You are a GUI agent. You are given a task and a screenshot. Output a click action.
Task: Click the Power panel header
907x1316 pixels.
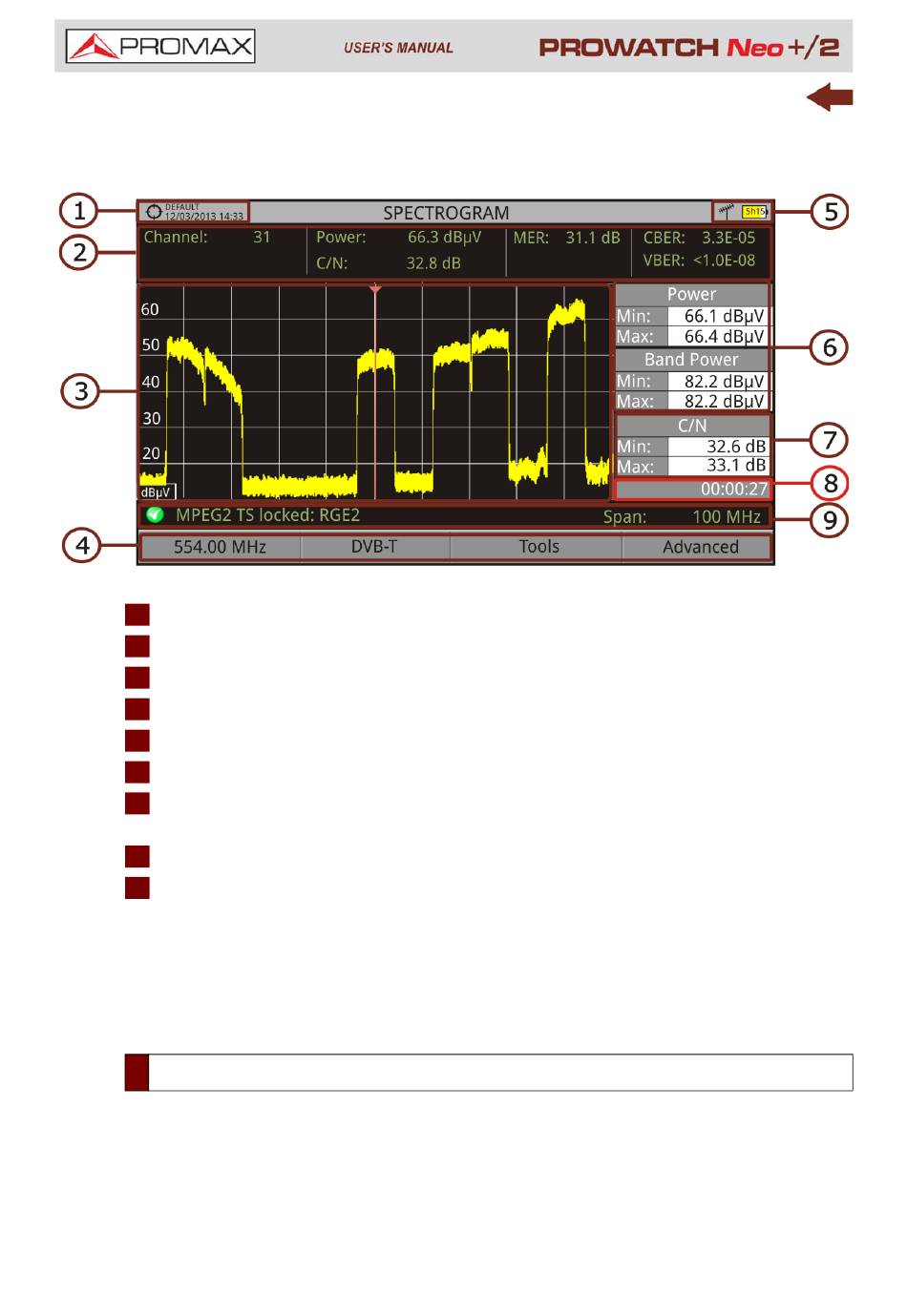691,294
